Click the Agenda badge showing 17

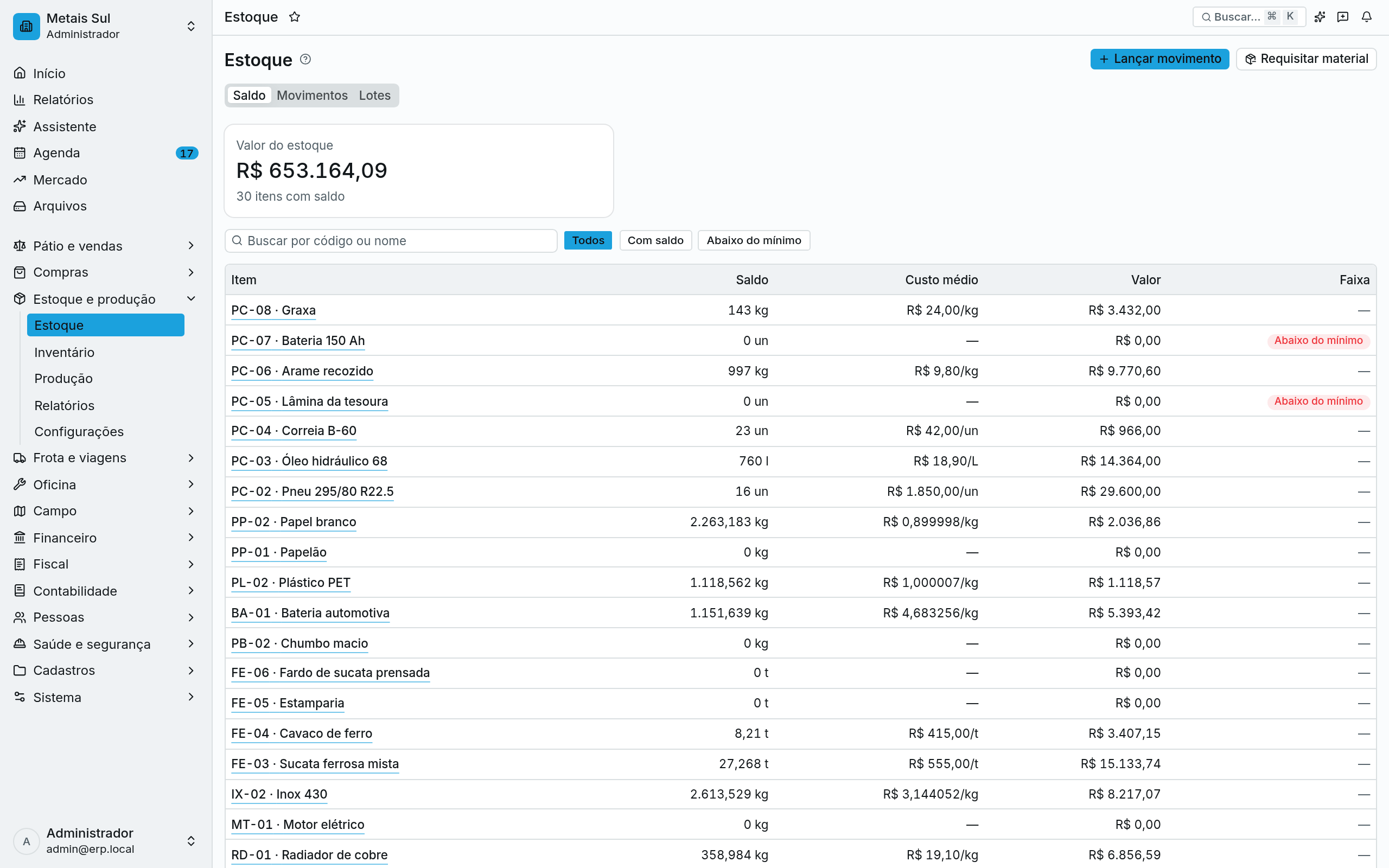click(x=187, y=154)
